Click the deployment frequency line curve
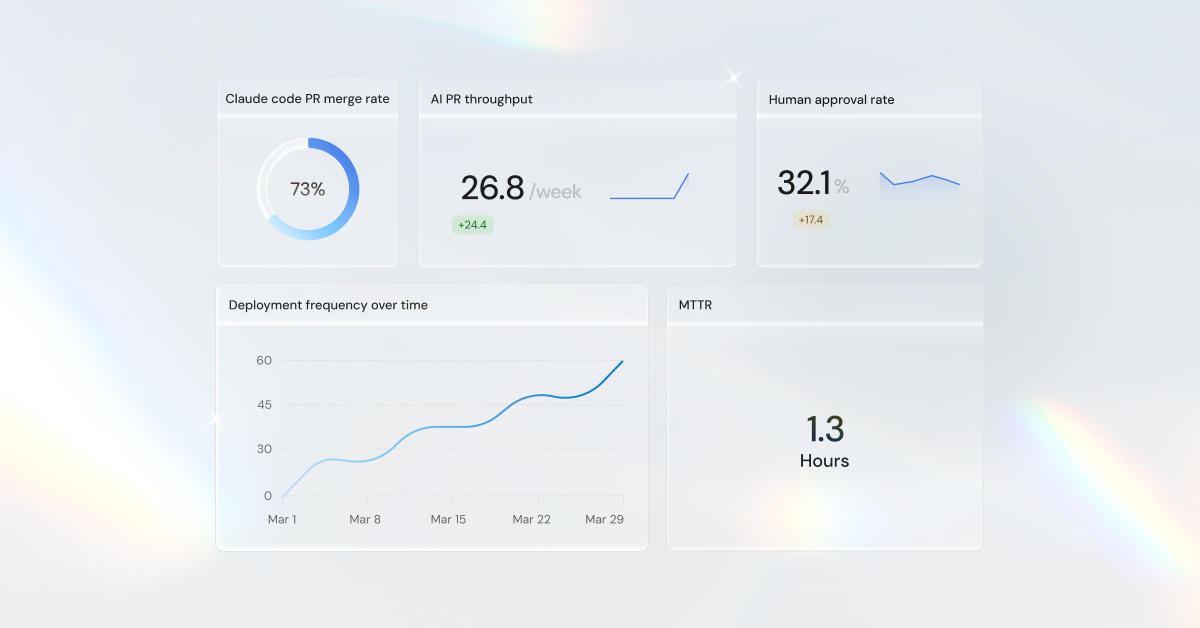This screenshot has width=1200, height=628. pos(450,428)
